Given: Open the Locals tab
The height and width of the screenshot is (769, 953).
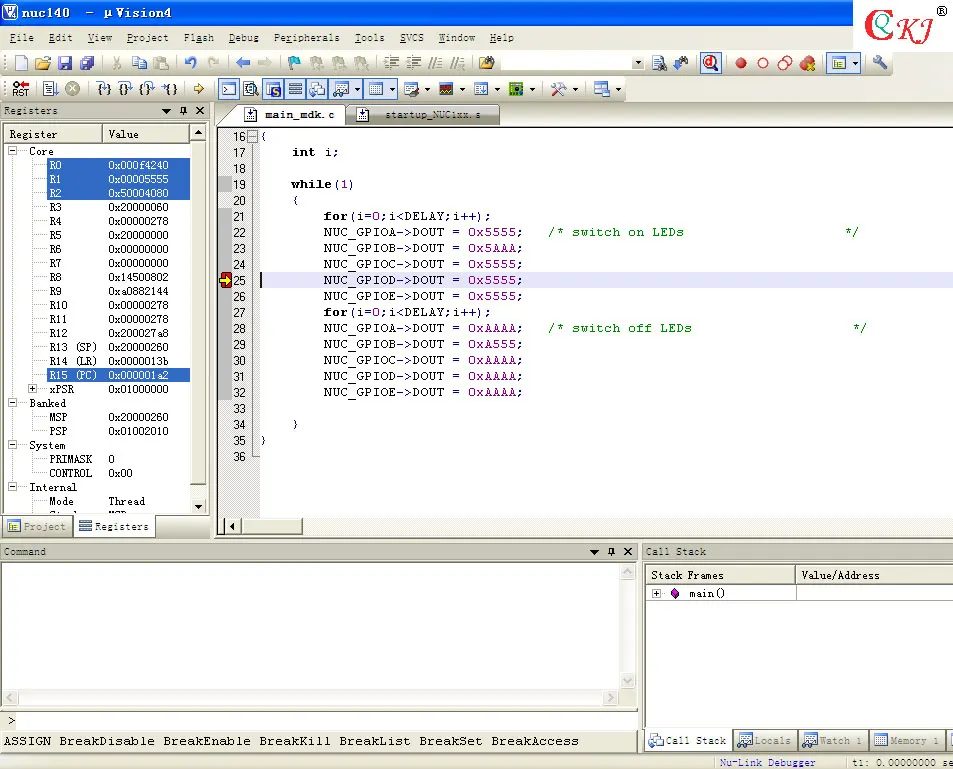Looking at the screenshot, I should 765,740.
